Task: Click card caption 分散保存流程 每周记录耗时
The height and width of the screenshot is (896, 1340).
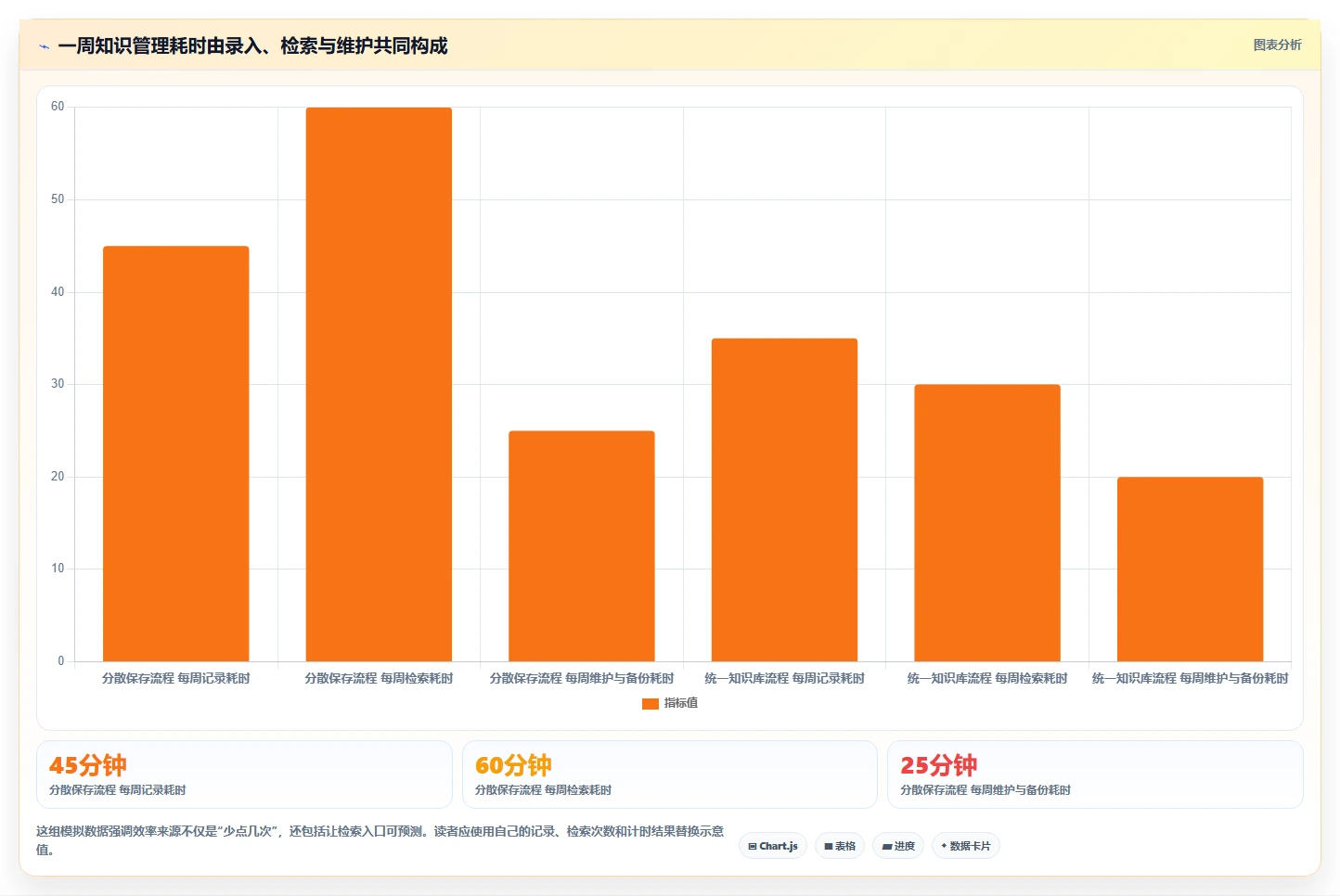Action: (118, 790)
